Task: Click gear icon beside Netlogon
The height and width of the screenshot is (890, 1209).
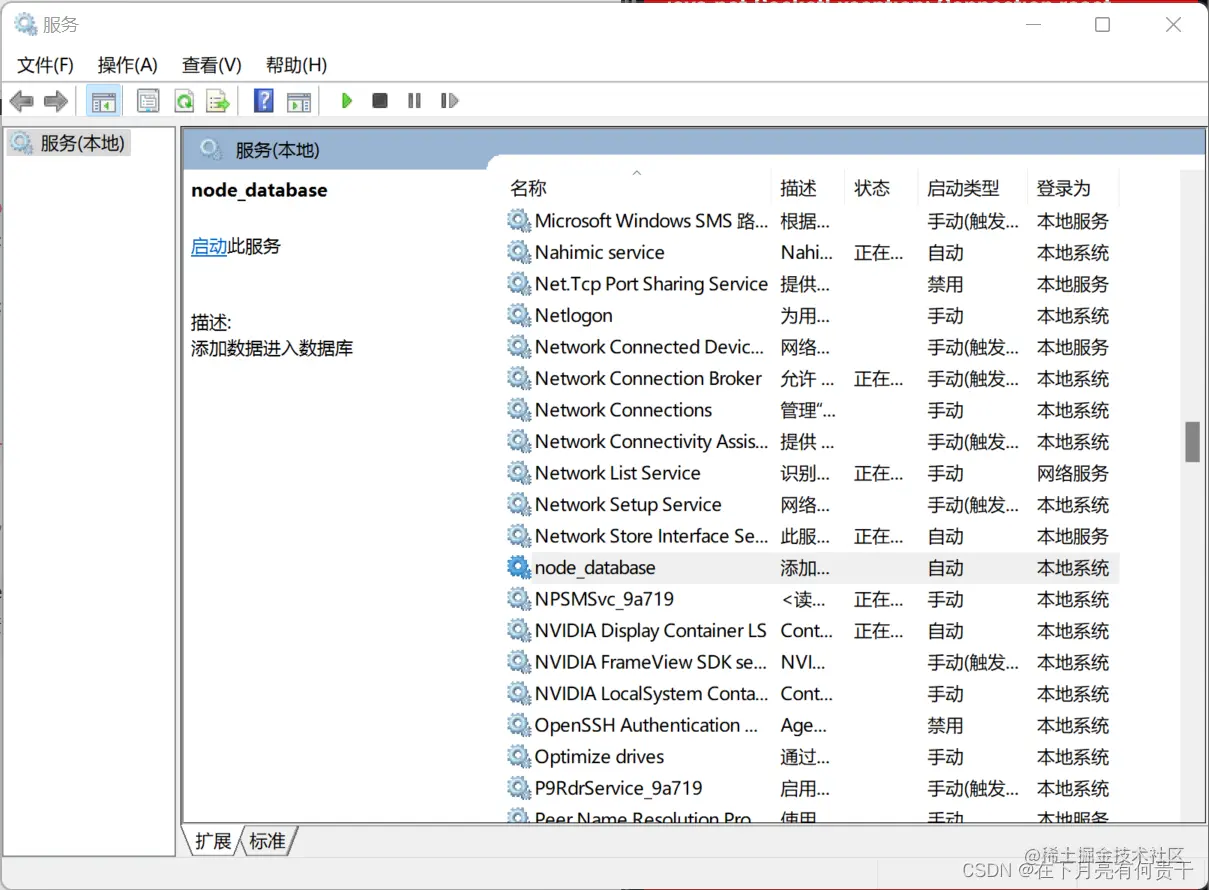Action: 519,315
